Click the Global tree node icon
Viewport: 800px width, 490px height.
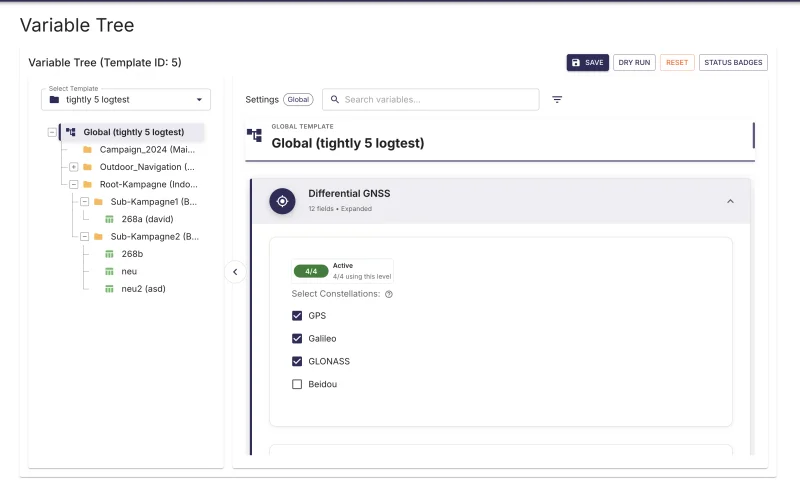70,132
